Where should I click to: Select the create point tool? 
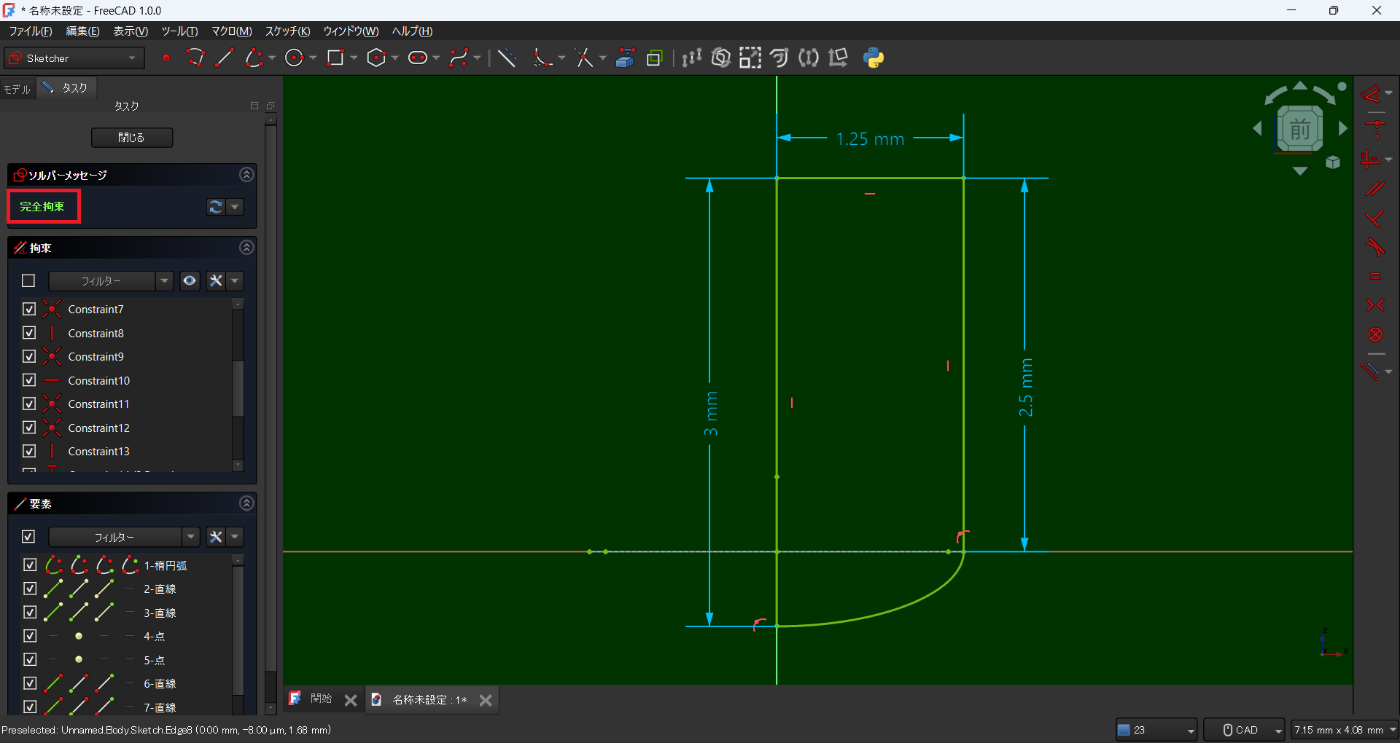(x=166, y=58)
